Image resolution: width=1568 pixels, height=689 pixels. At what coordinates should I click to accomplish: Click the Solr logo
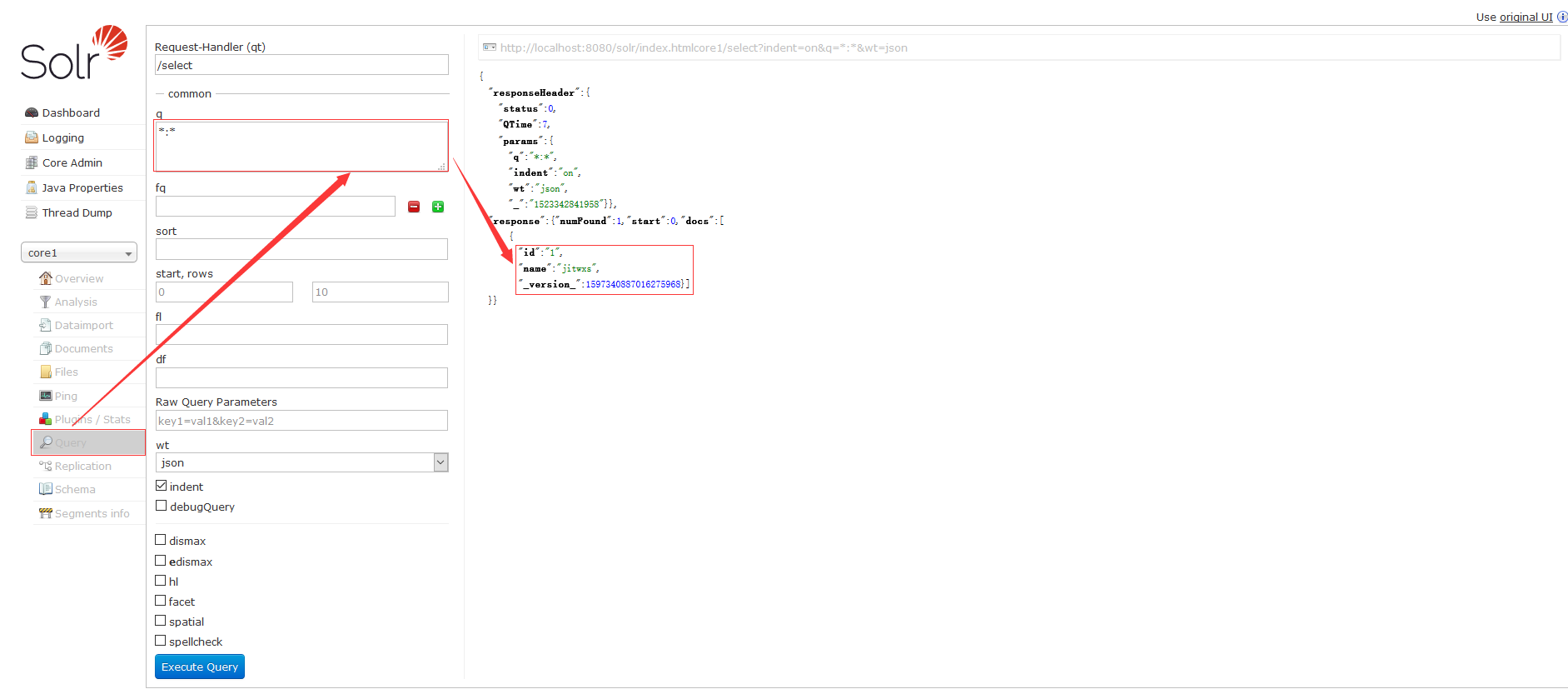point(74,52)
